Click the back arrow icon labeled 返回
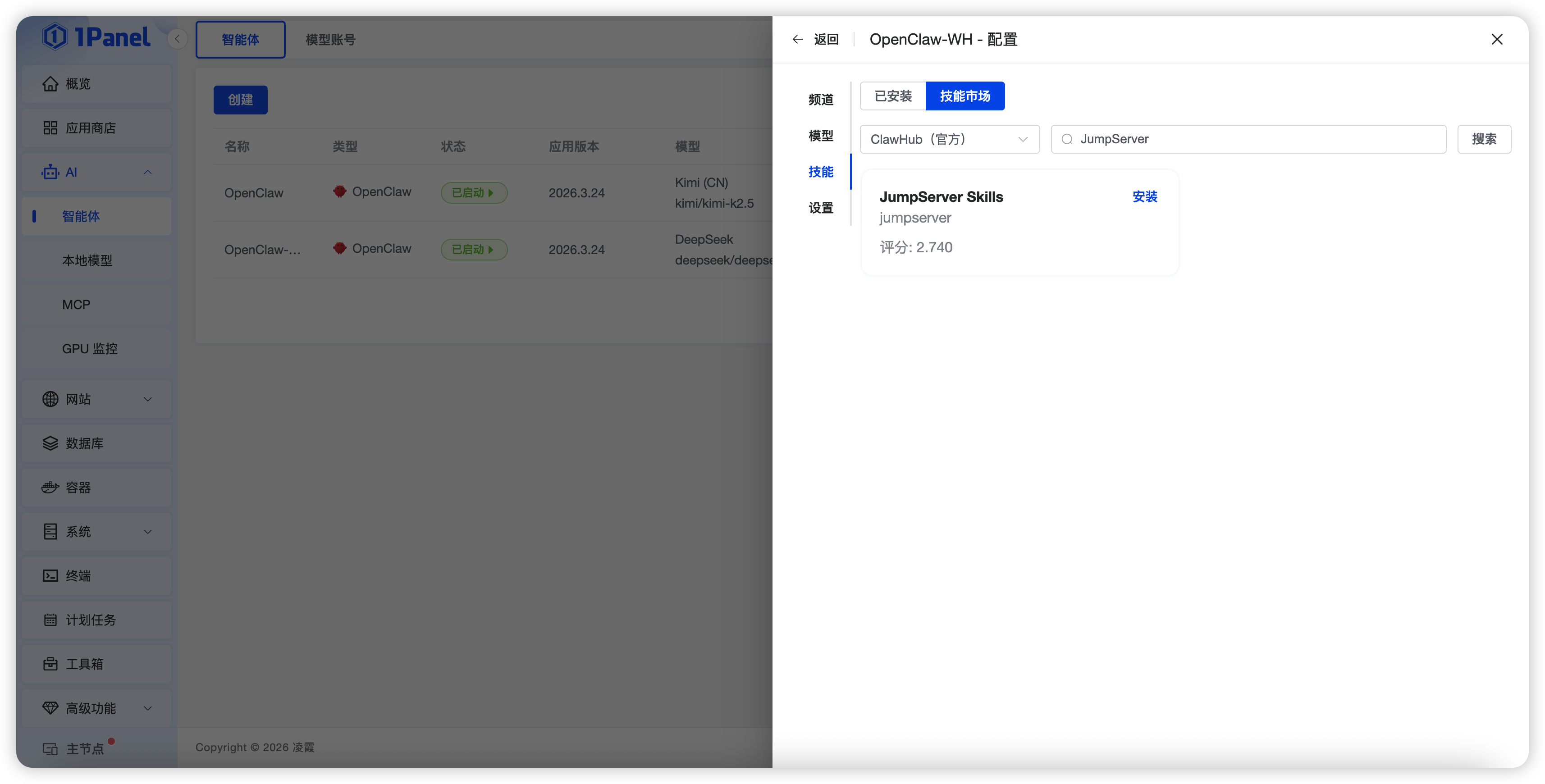This screenshot has width=1545, height=784. click(x=797, y=40)
